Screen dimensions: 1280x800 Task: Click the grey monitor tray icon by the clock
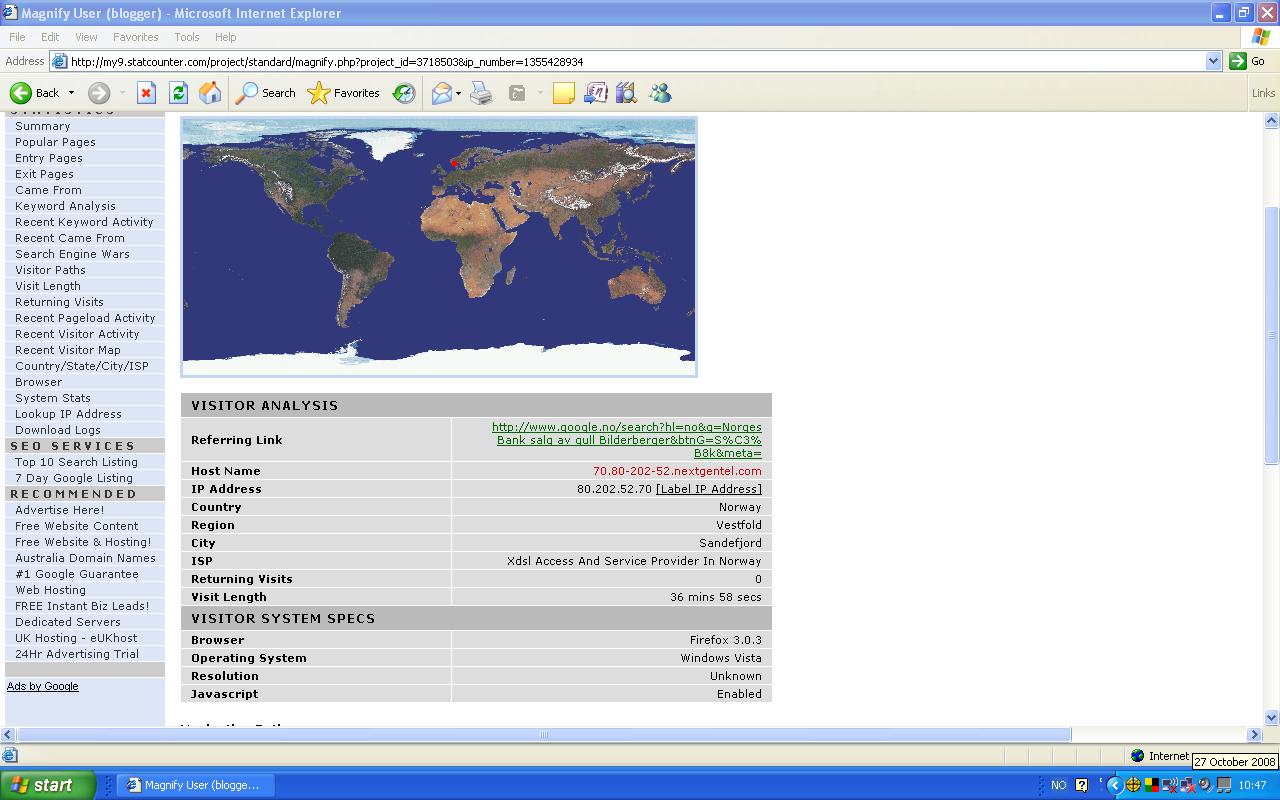[x=1223, y=785]
